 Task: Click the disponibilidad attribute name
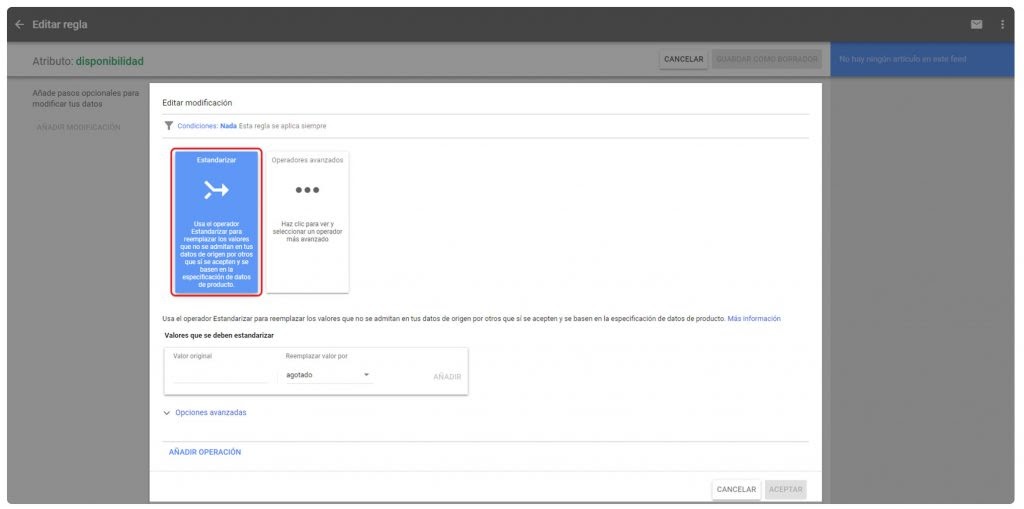110,61
